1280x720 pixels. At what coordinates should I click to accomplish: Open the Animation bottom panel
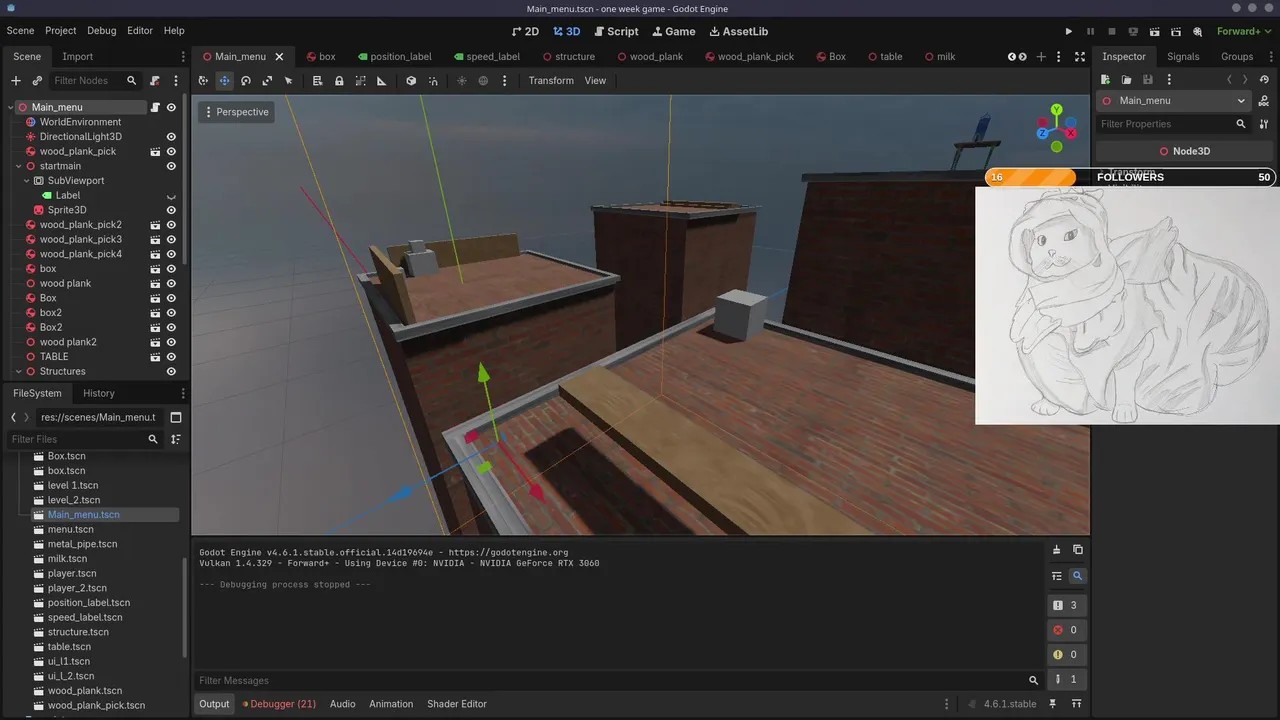pos(391,704)
